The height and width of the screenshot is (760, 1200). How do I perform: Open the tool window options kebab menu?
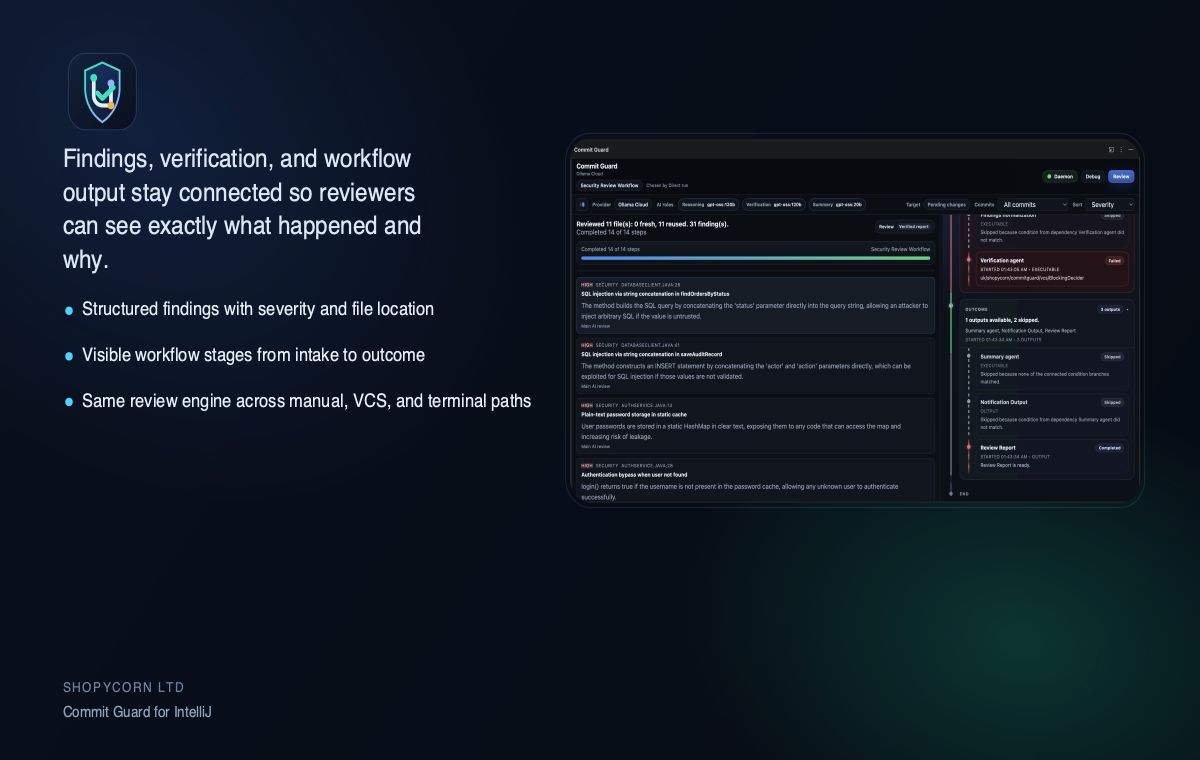(1121, 150)
